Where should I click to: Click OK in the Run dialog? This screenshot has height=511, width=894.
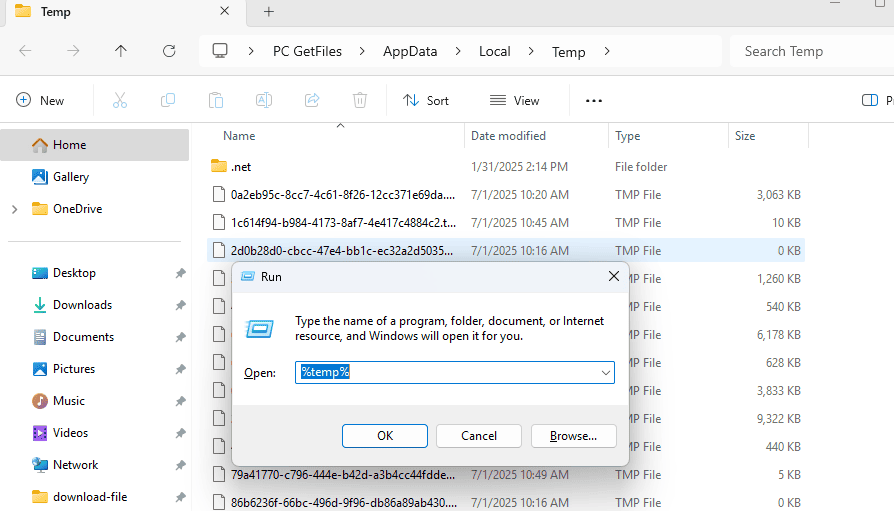tap(385, 436)
